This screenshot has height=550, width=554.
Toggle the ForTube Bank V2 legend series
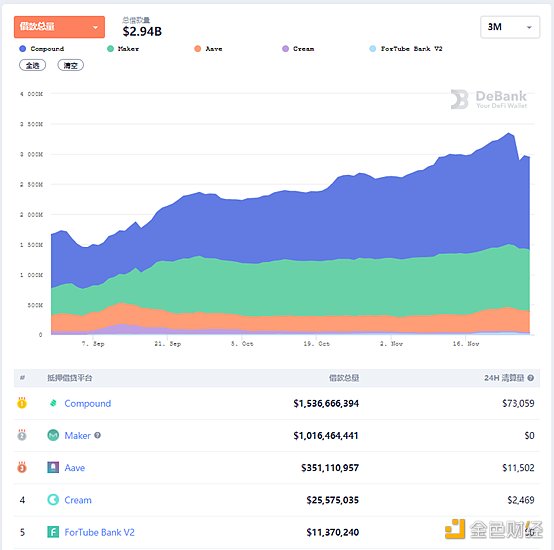[406, 49]
